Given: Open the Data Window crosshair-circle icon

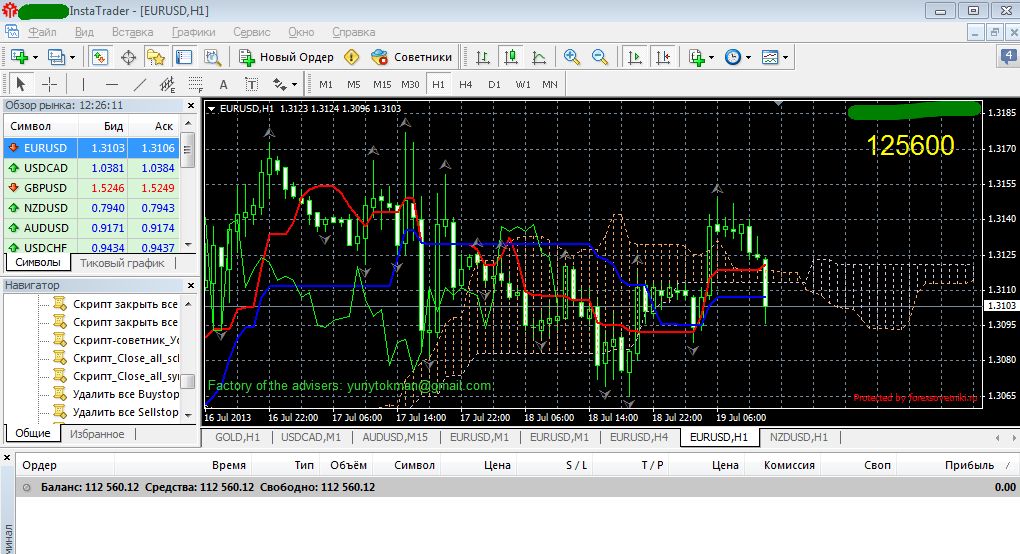Looking at the screenshot, I should [128, 57].
